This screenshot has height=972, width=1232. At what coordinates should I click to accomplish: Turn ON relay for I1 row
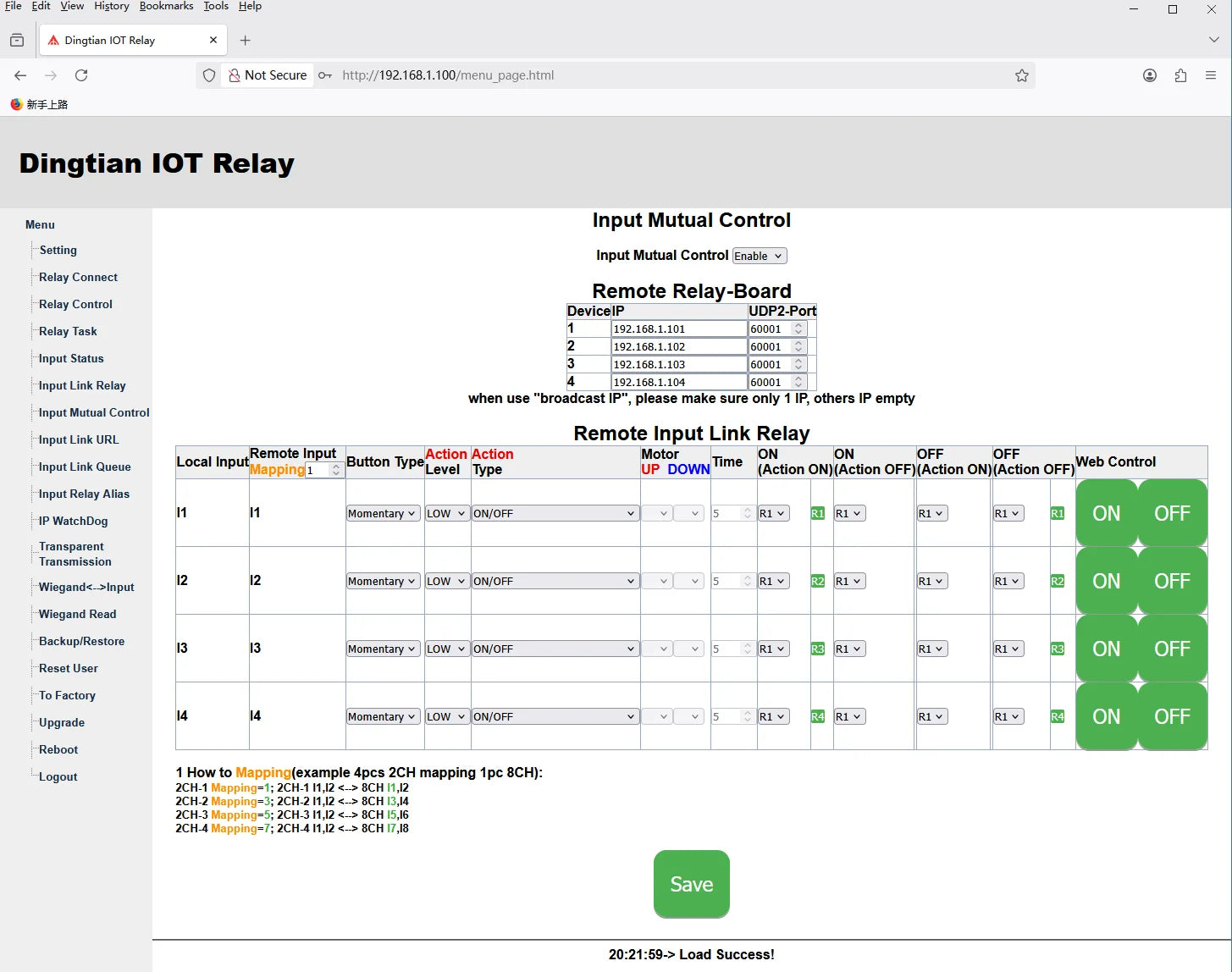[x=1107, y=513]
